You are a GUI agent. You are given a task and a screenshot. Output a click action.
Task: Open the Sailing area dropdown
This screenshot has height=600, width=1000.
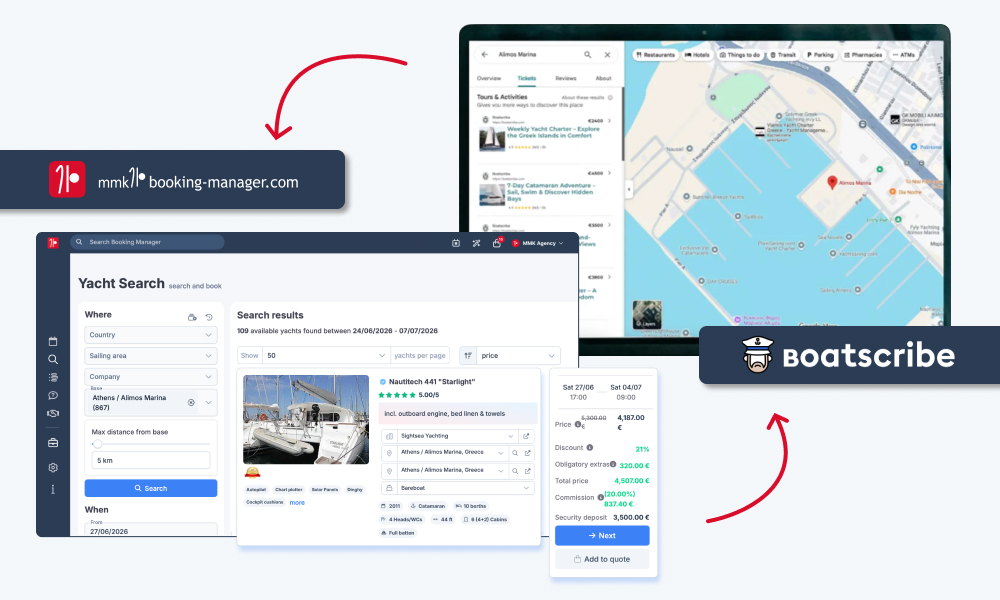[x=150, y=356]
